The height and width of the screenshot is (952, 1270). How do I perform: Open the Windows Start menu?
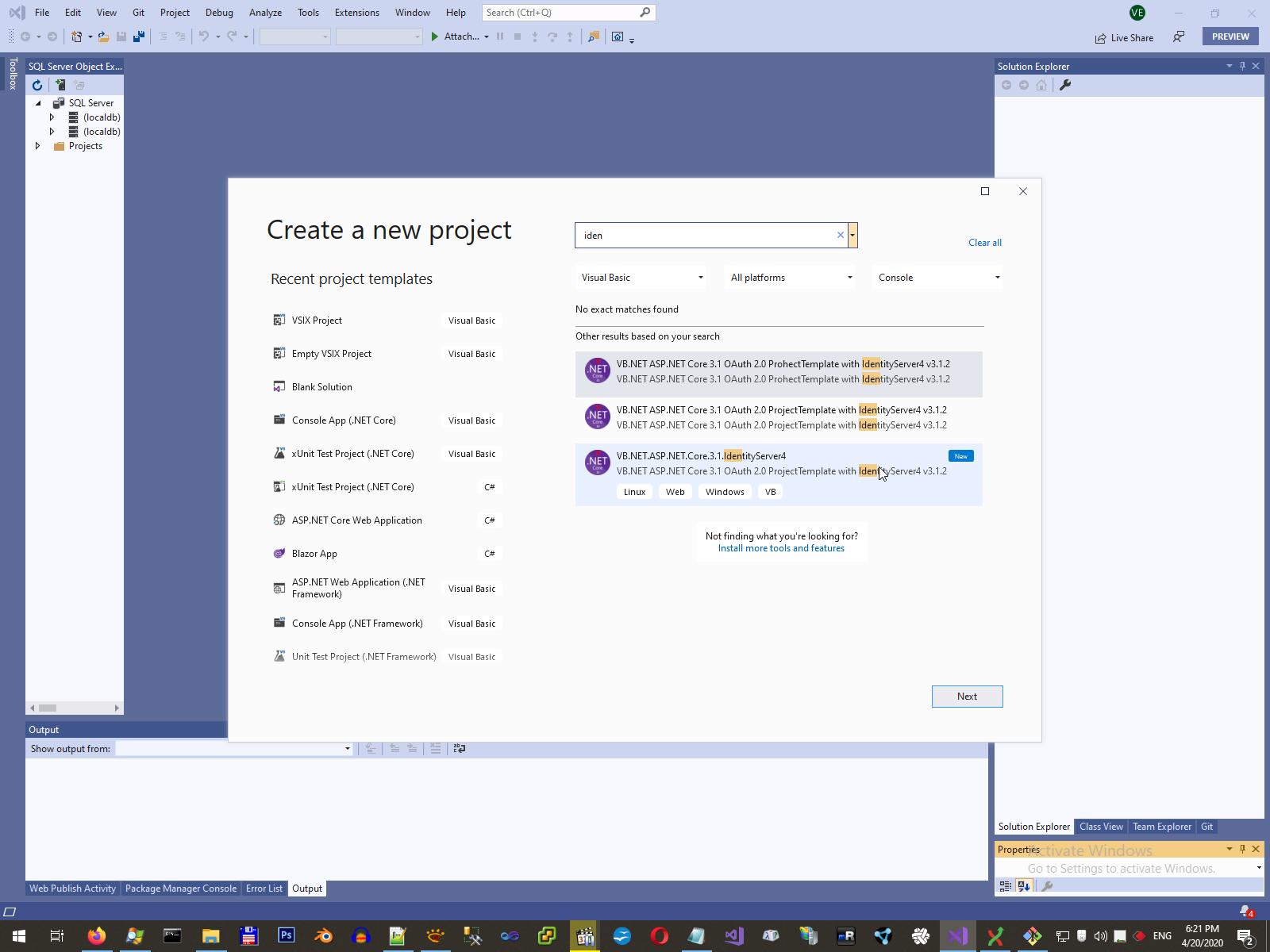tap(19, 936)
